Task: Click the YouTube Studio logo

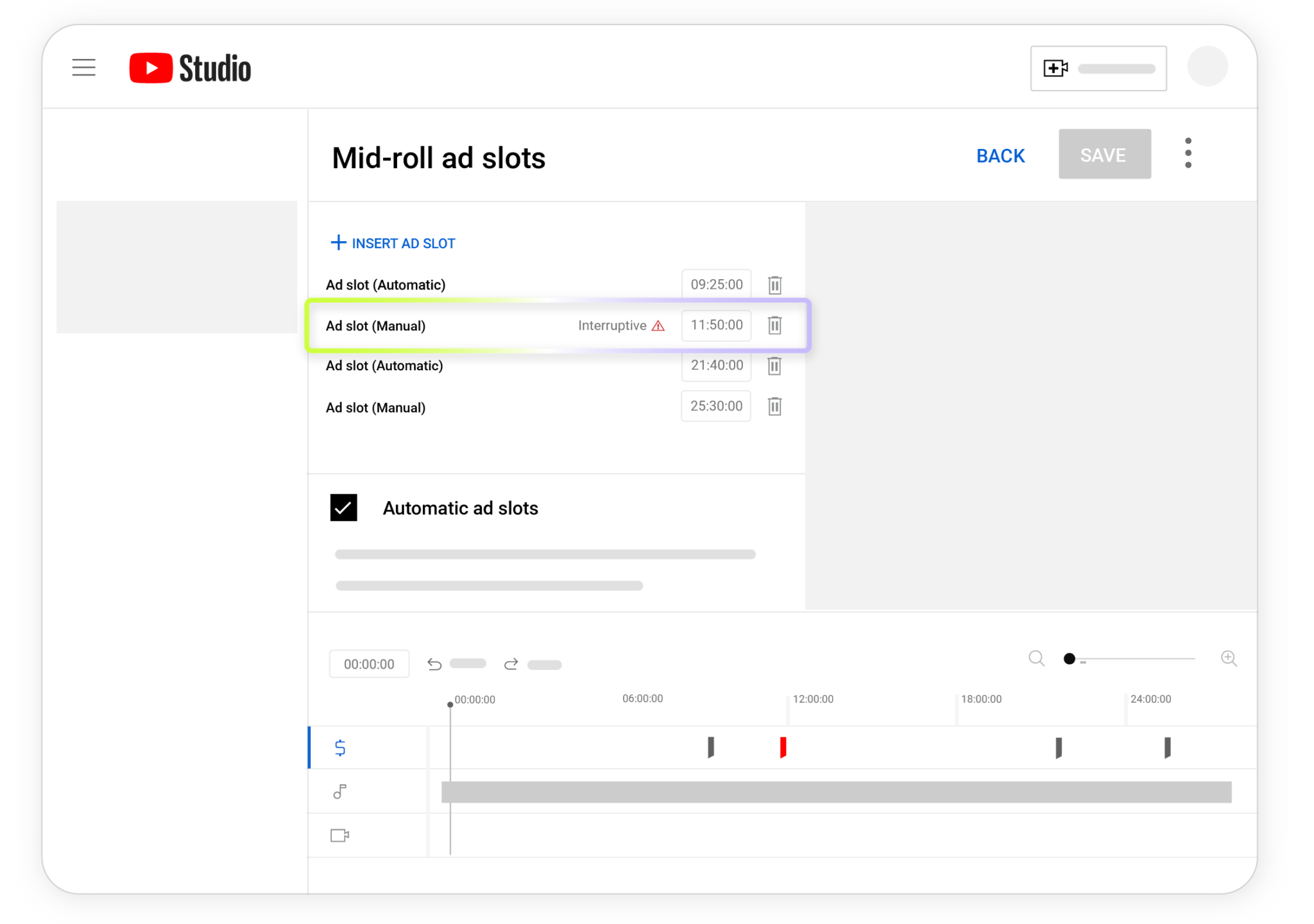Action: (190, 68)
